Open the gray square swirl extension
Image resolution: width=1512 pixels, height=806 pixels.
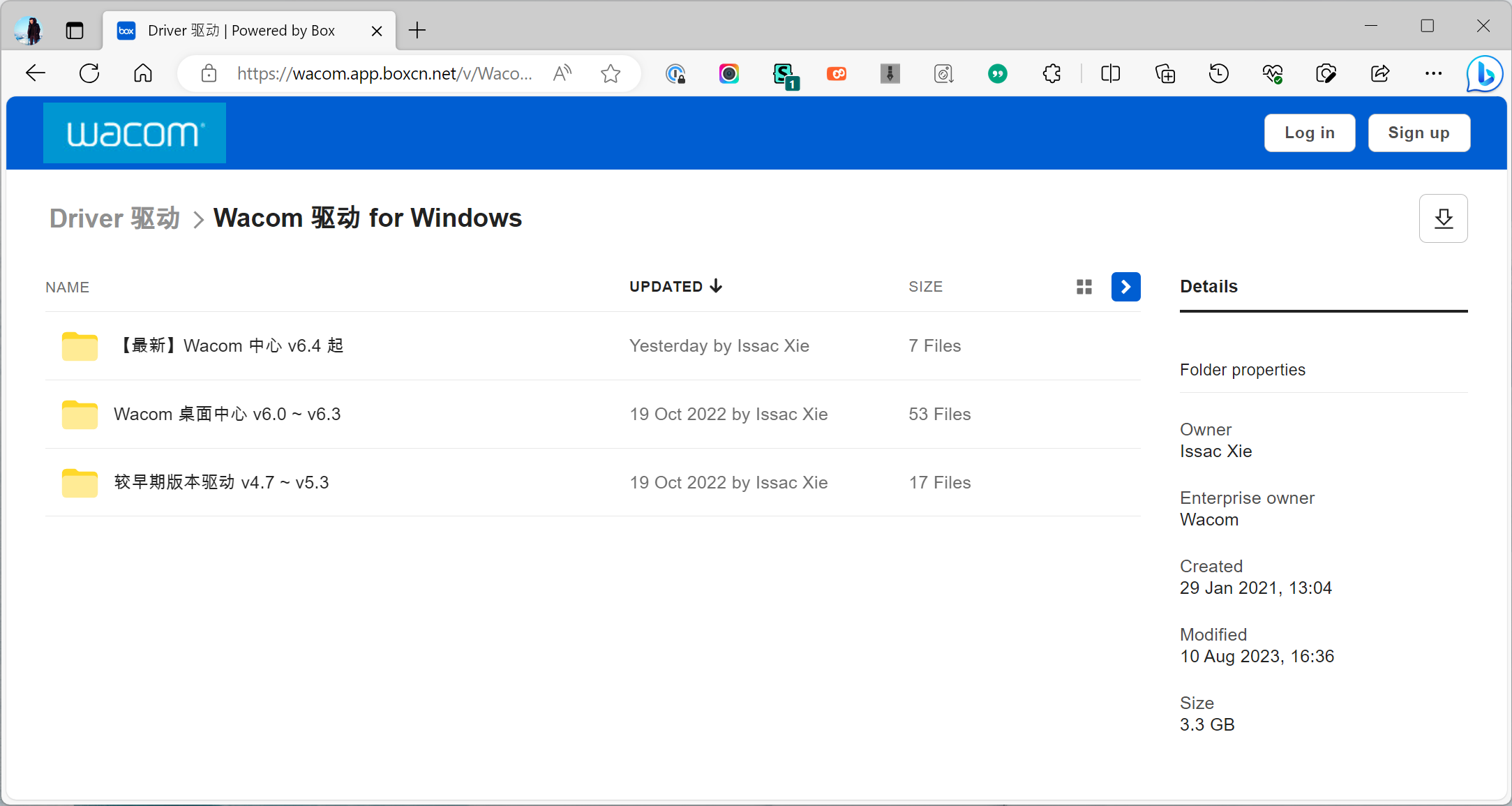pyautogui.click(x=944, y=73)
